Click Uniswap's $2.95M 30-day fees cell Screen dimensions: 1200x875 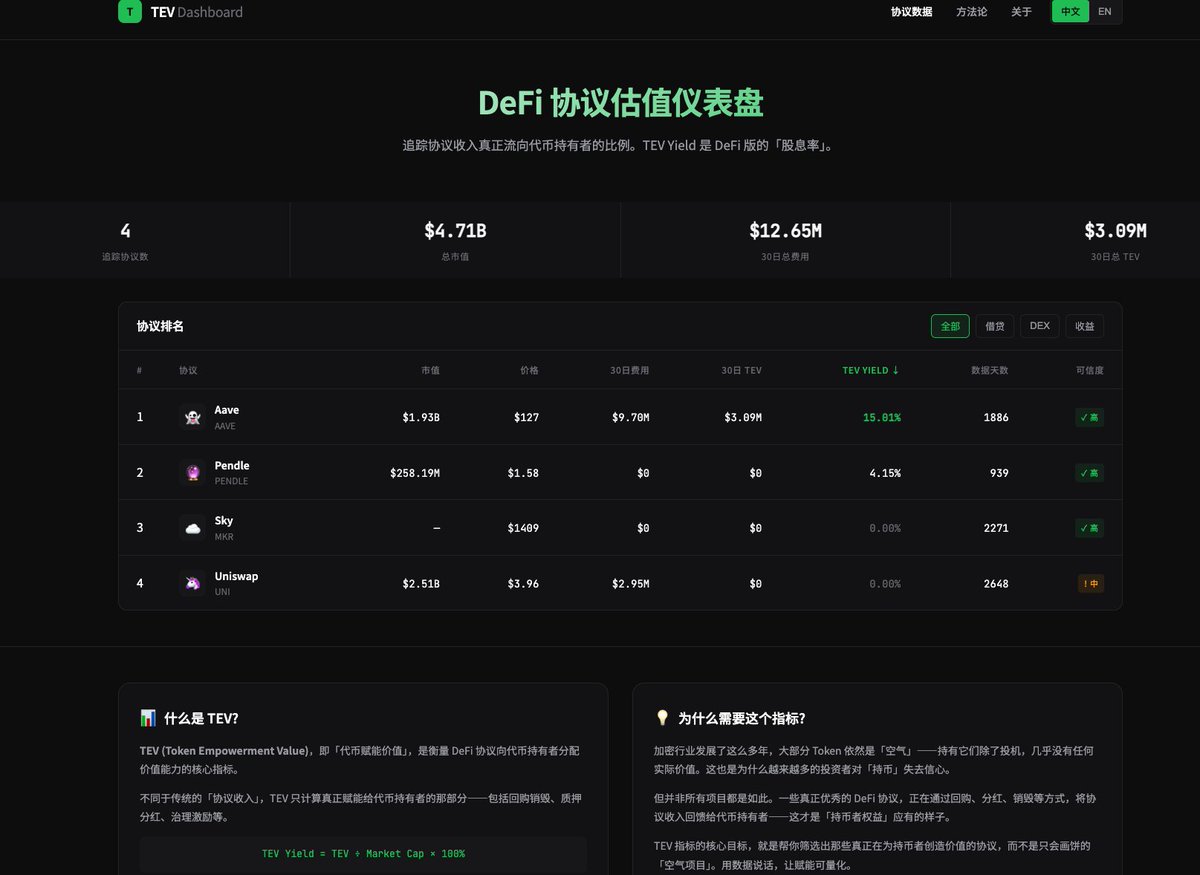tap(631, 584)
